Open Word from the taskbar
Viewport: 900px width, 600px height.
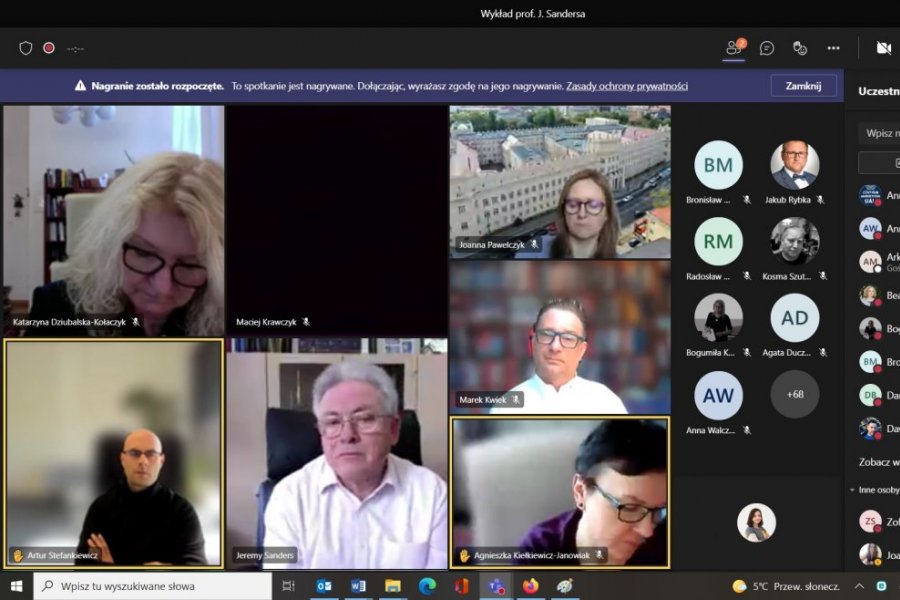[x=358, y=586]
